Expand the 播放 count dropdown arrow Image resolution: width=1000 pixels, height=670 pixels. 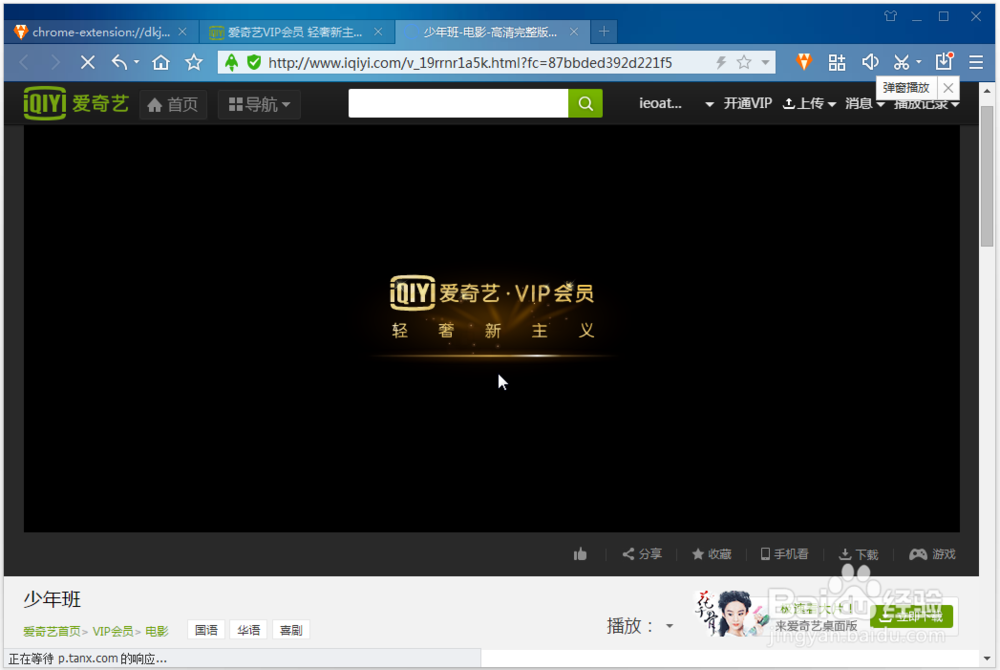pyautogui.click(x=670, y=626)
